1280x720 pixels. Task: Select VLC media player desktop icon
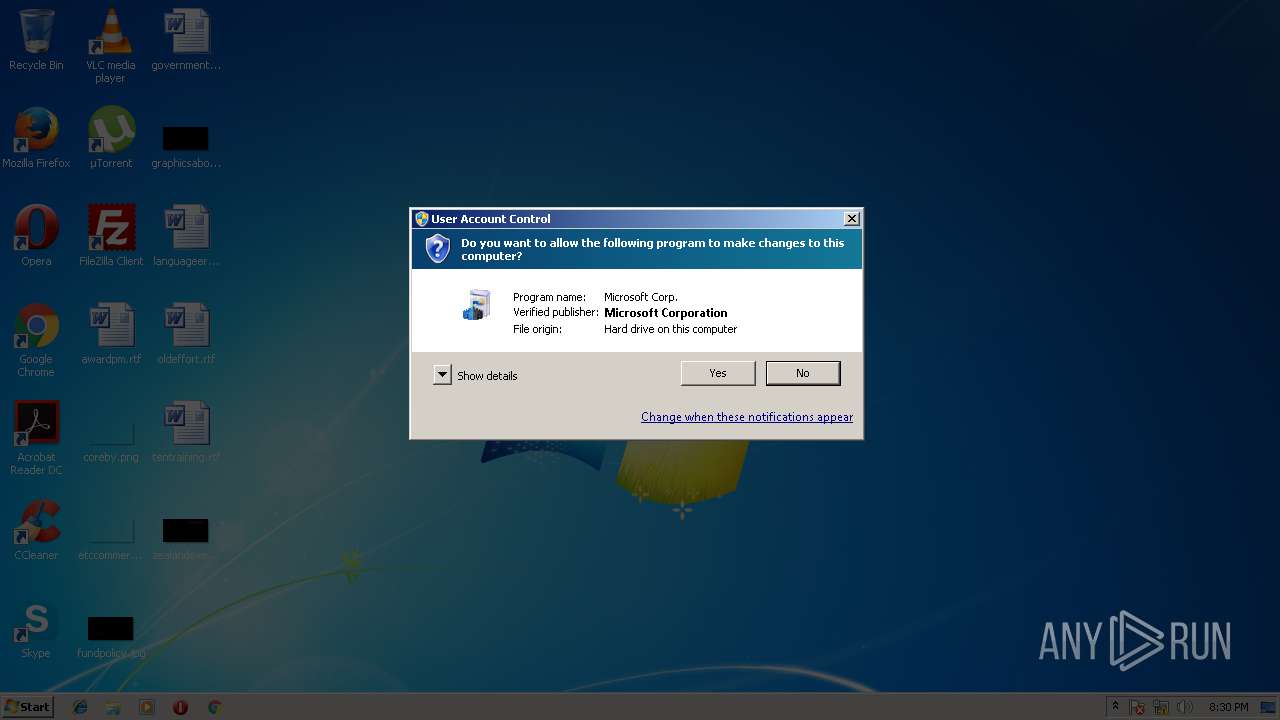(111, 46)
